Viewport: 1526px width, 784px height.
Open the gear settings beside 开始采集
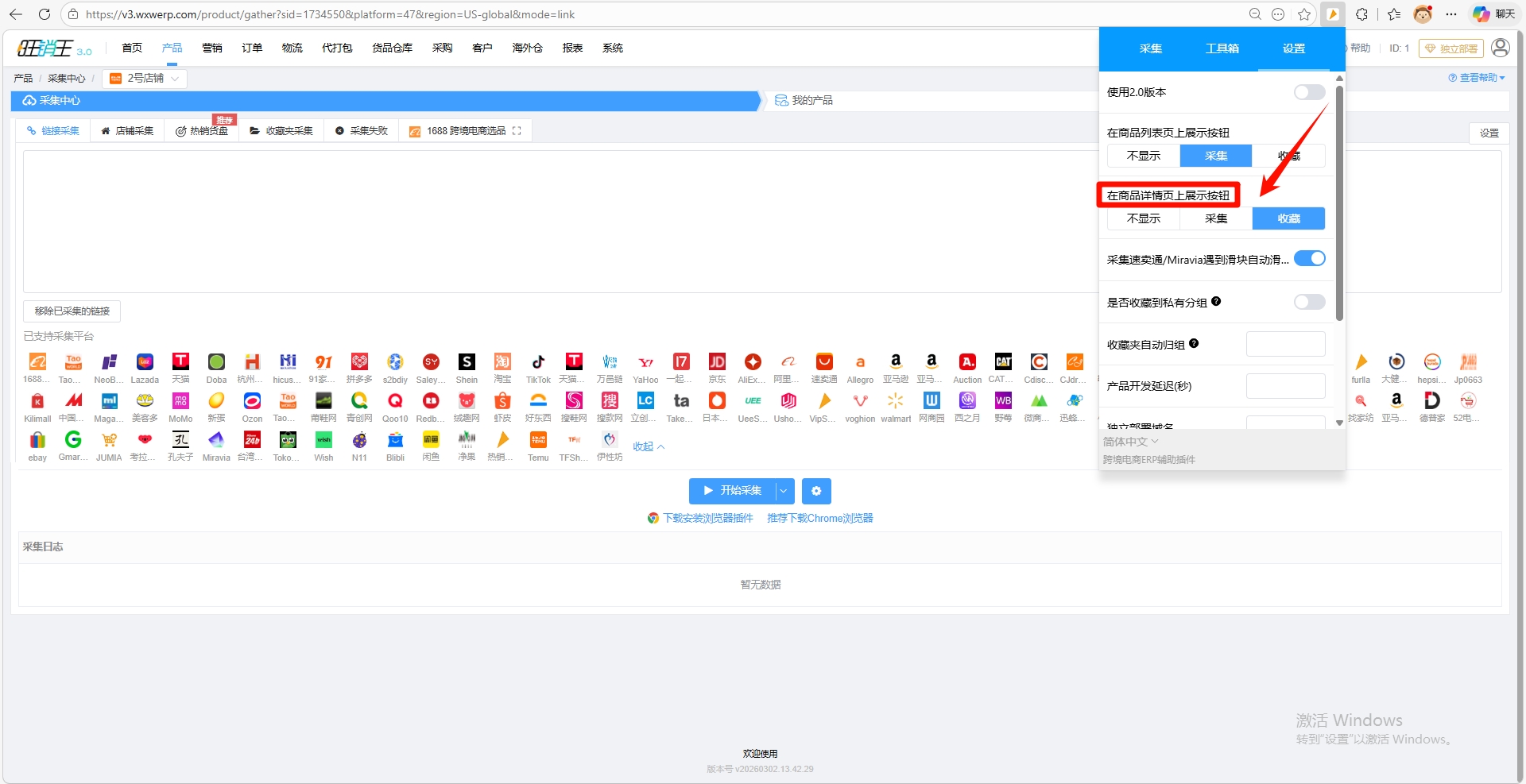coord(816,491)
